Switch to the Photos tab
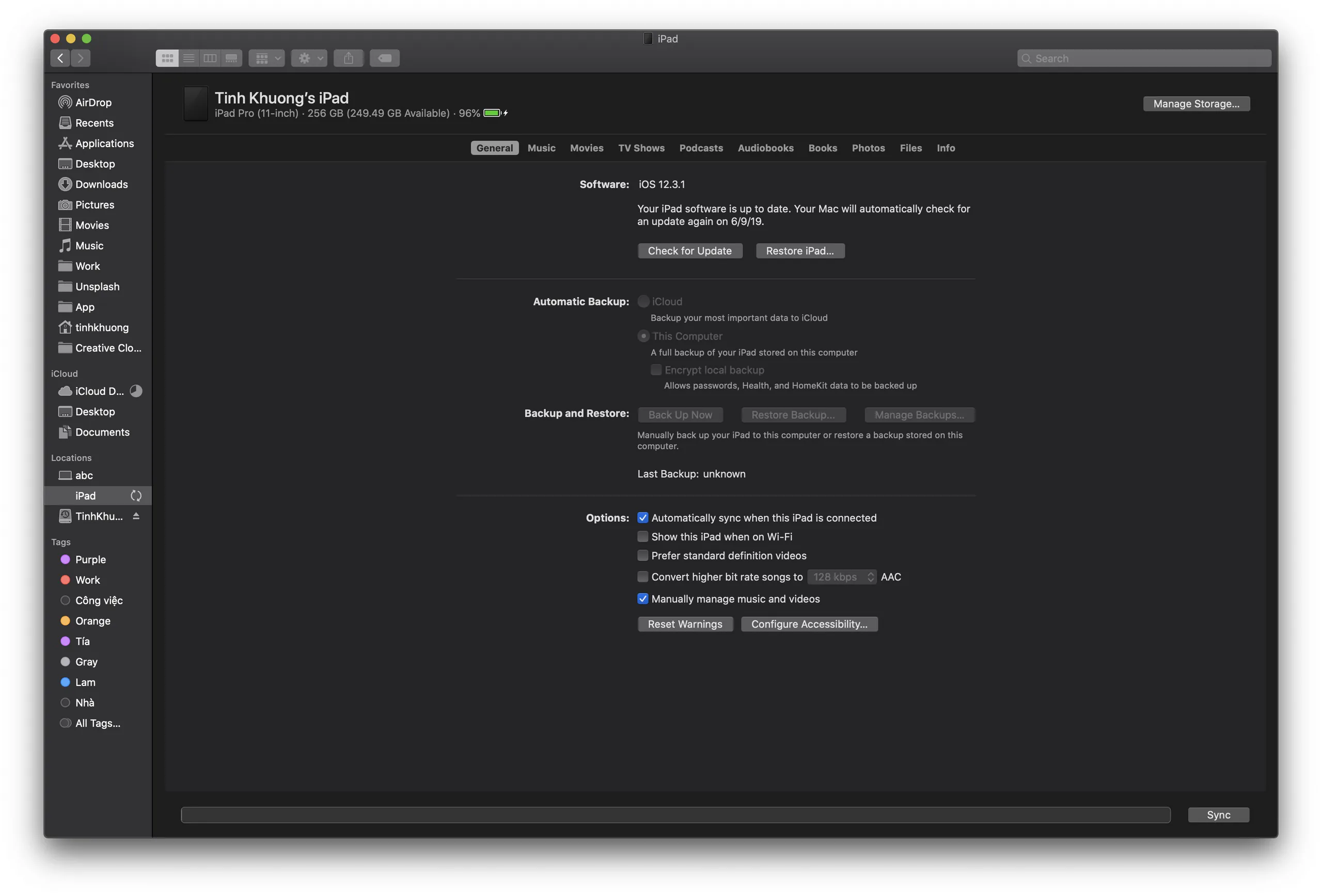Image resolution: width=1322 pixels, height=896 pixels. coord(868,148)
